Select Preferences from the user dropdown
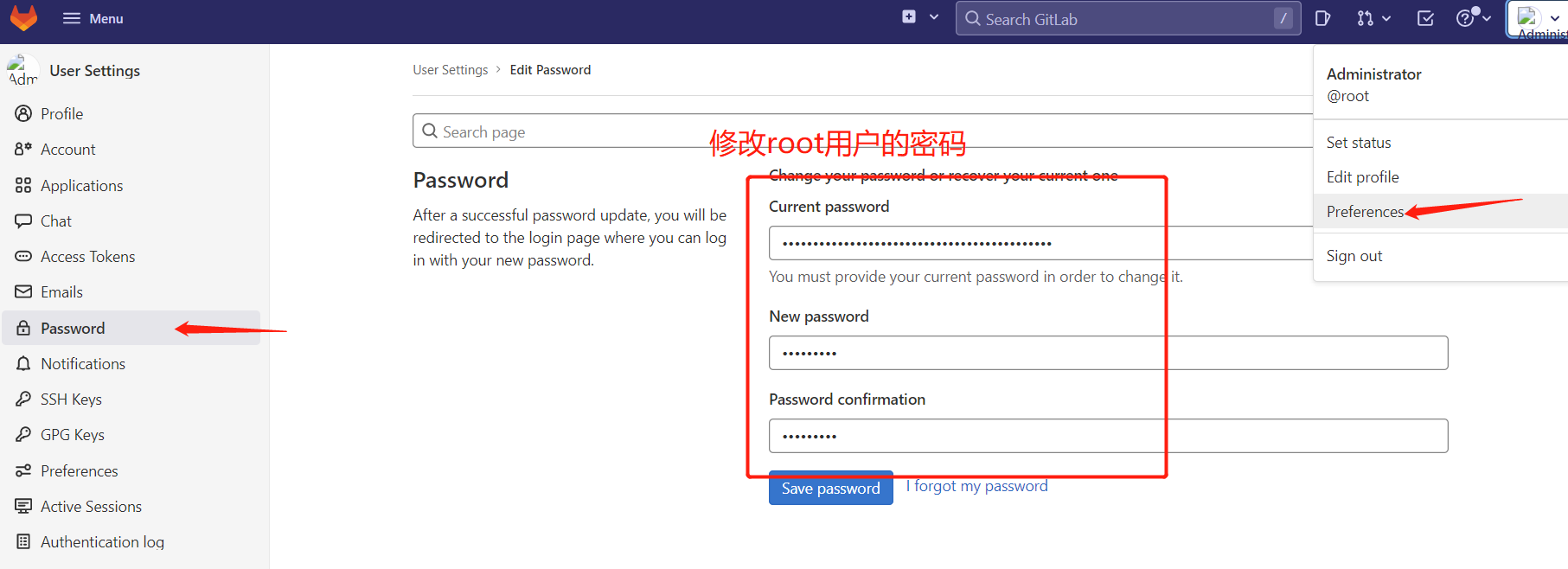This screenshot has width=1568, height=569. click(1365, 212)
